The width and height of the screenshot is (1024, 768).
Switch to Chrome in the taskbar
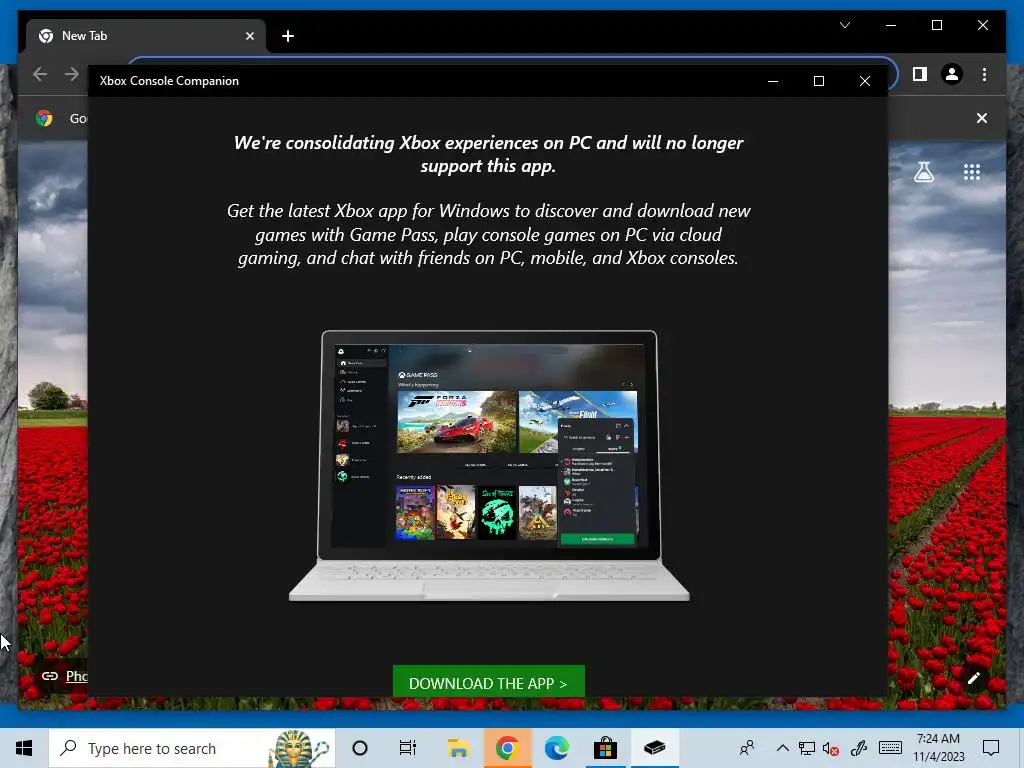point(507,748)
